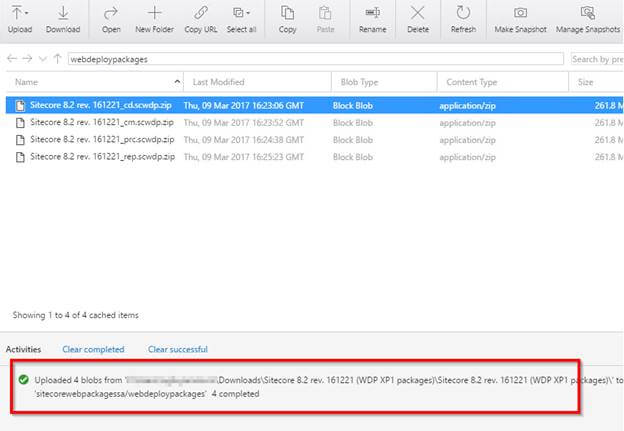Click file icon of the cm.scwdp.zip row

20,123
